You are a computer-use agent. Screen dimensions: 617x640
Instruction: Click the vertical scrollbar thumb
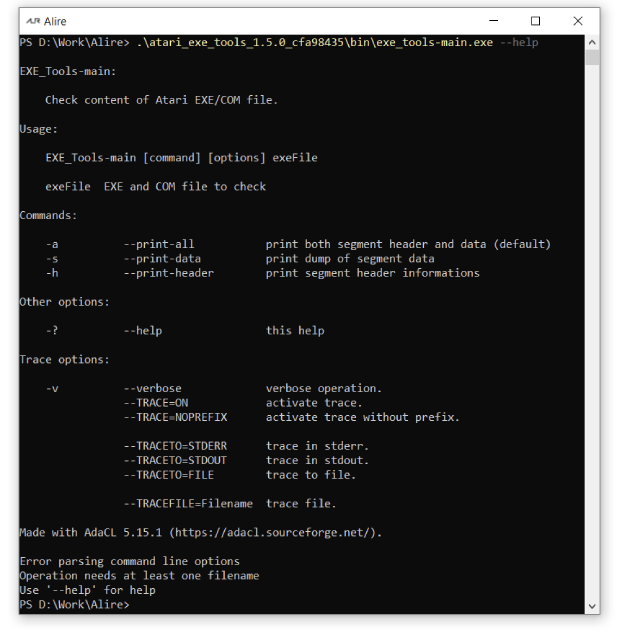pos(592,57)
